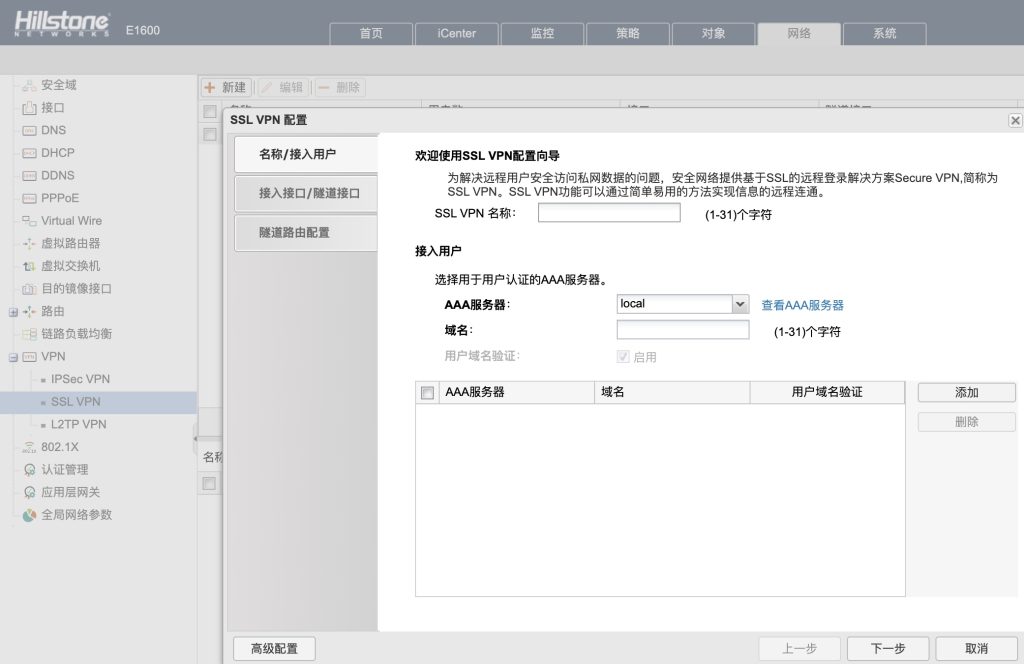Viewport: 1024px width, 664px height.
Task: Collapse the VPN tree node
Action: point(13,357)
